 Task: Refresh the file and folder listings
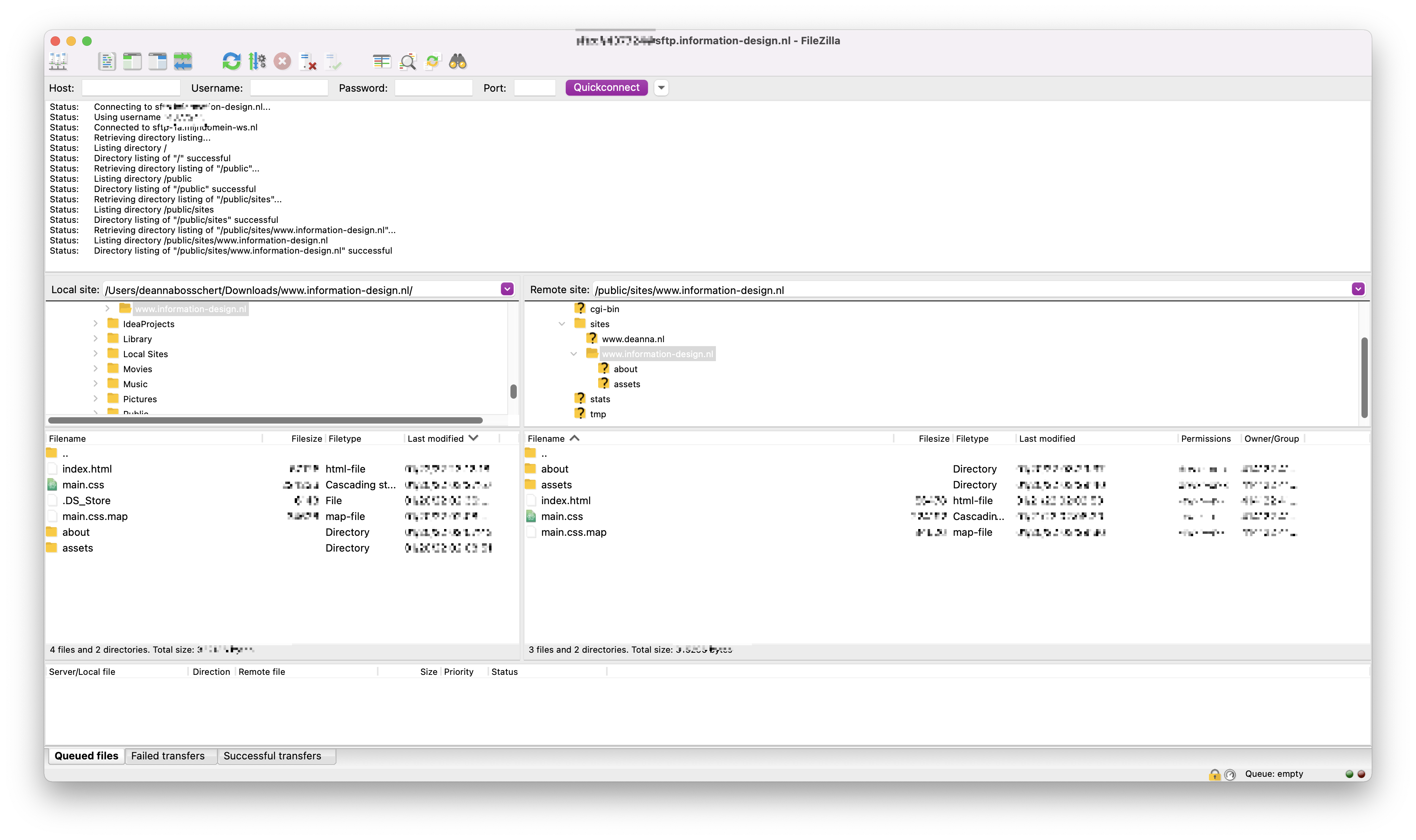point(232,61)
